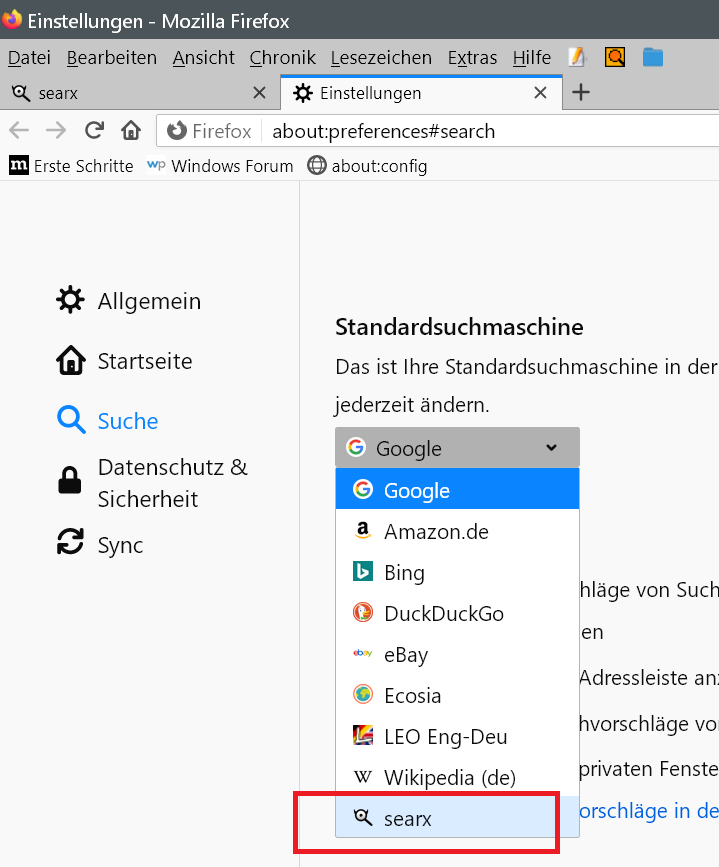The height and width of the screenshot is (867, 719).
Task: Click the address bar showing about:preferences#search
Action: click(x=480, y=131)
